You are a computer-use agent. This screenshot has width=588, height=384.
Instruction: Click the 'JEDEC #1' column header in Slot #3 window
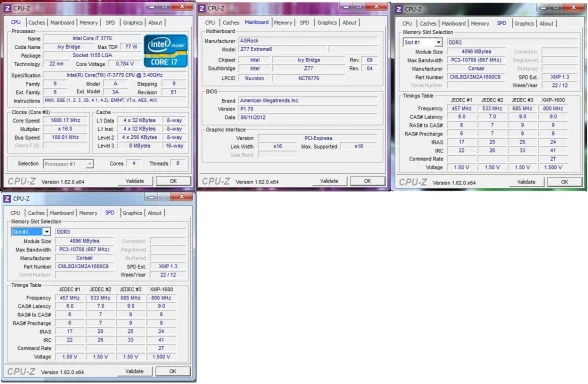click(x=70, y=290)
